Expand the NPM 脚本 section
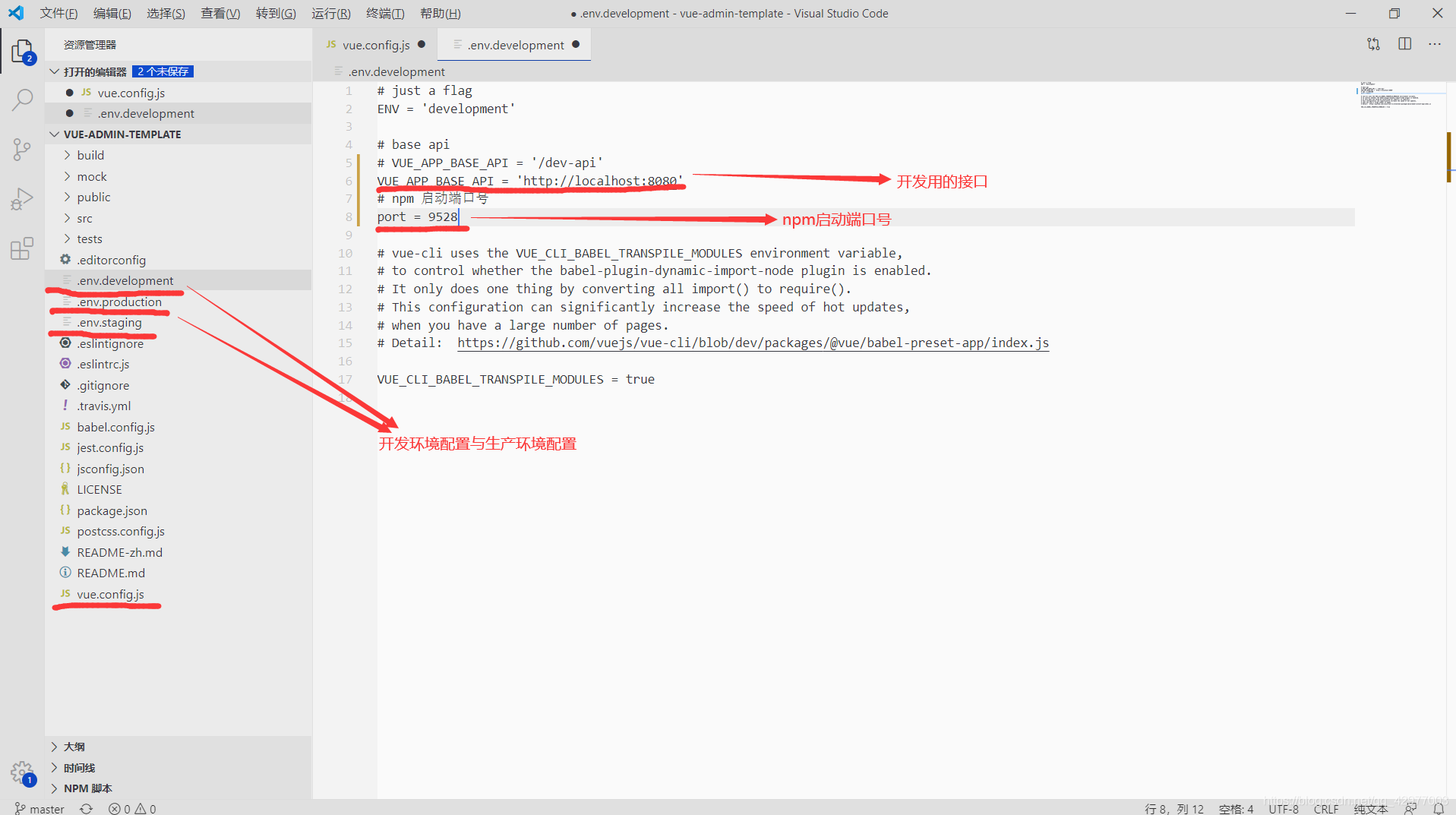 (178, 788)
